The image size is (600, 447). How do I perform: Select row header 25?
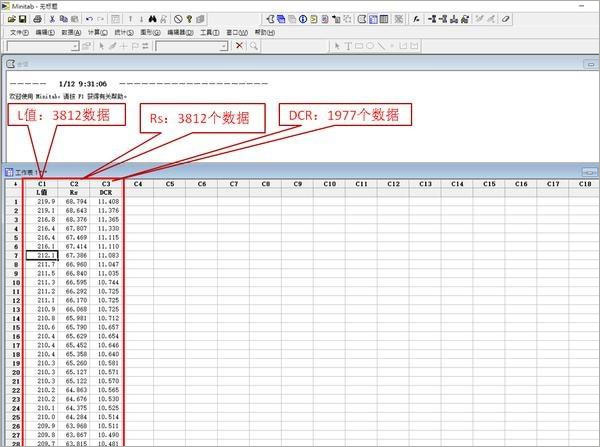pos(16,417)
